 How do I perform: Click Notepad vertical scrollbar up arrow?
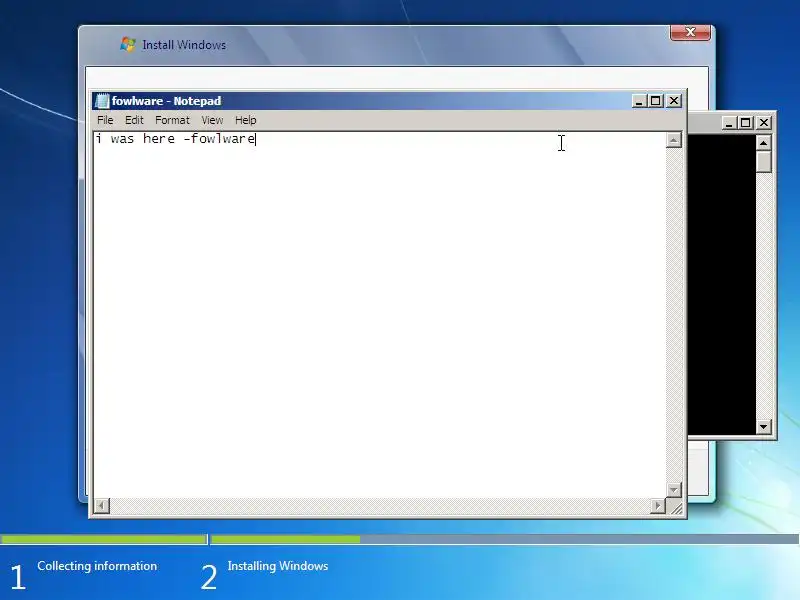[x=673, y=140]
